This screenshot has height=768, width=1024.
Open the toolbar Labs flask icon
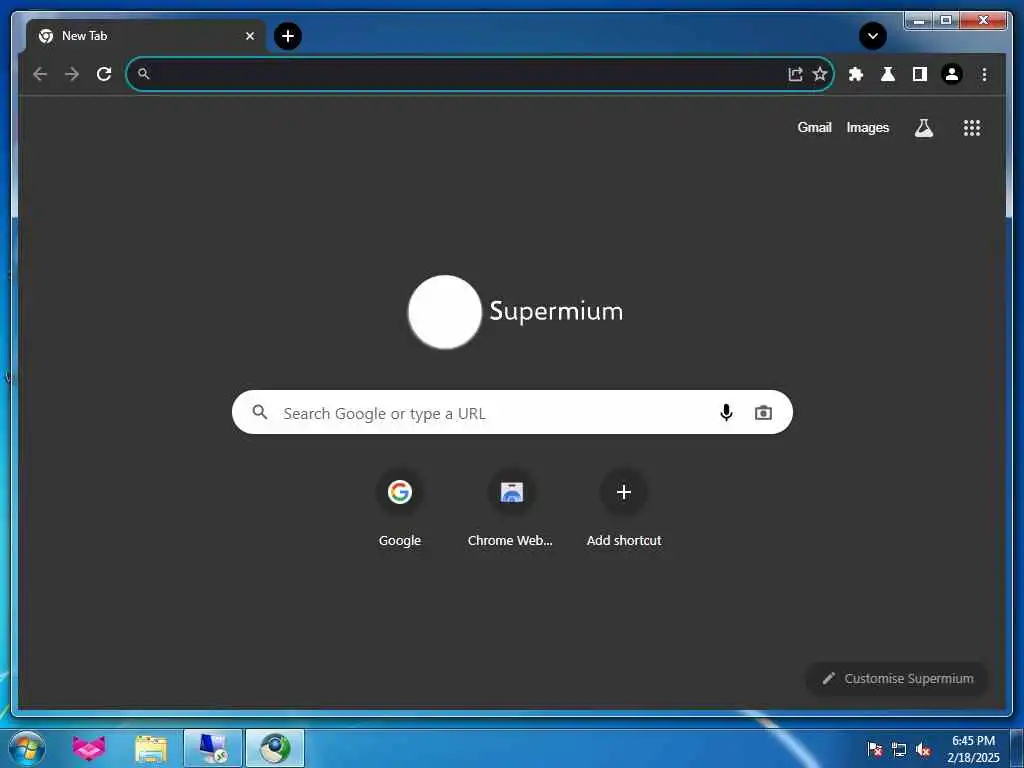pyautogui.click(x=888, y=74)
